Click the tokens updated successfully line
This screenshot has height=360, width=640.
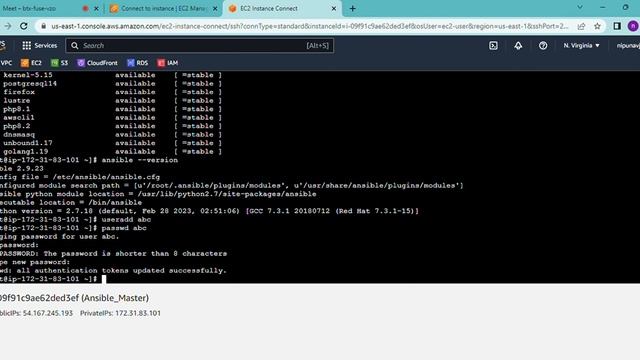pos(113,271)
